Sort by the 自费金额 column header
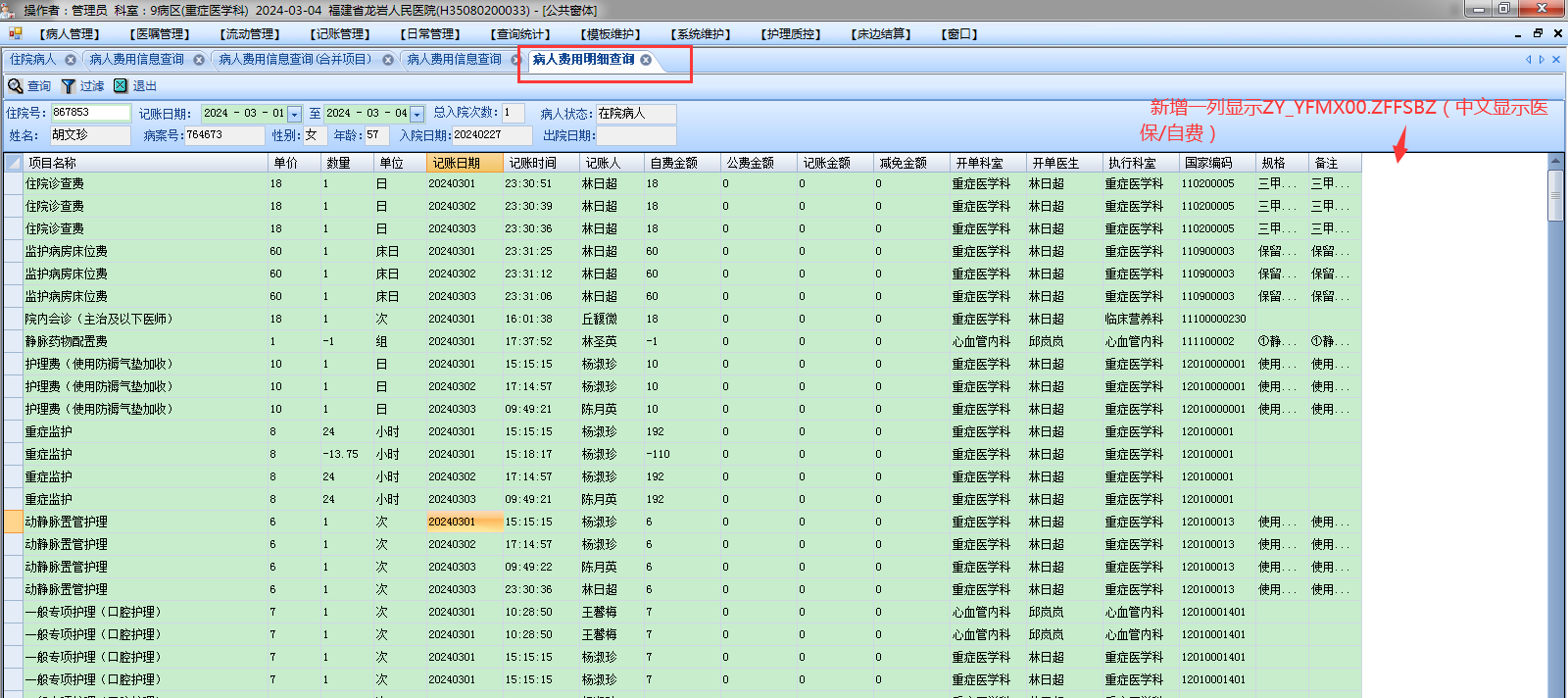 pyautogui.click(x=682, y=163)
